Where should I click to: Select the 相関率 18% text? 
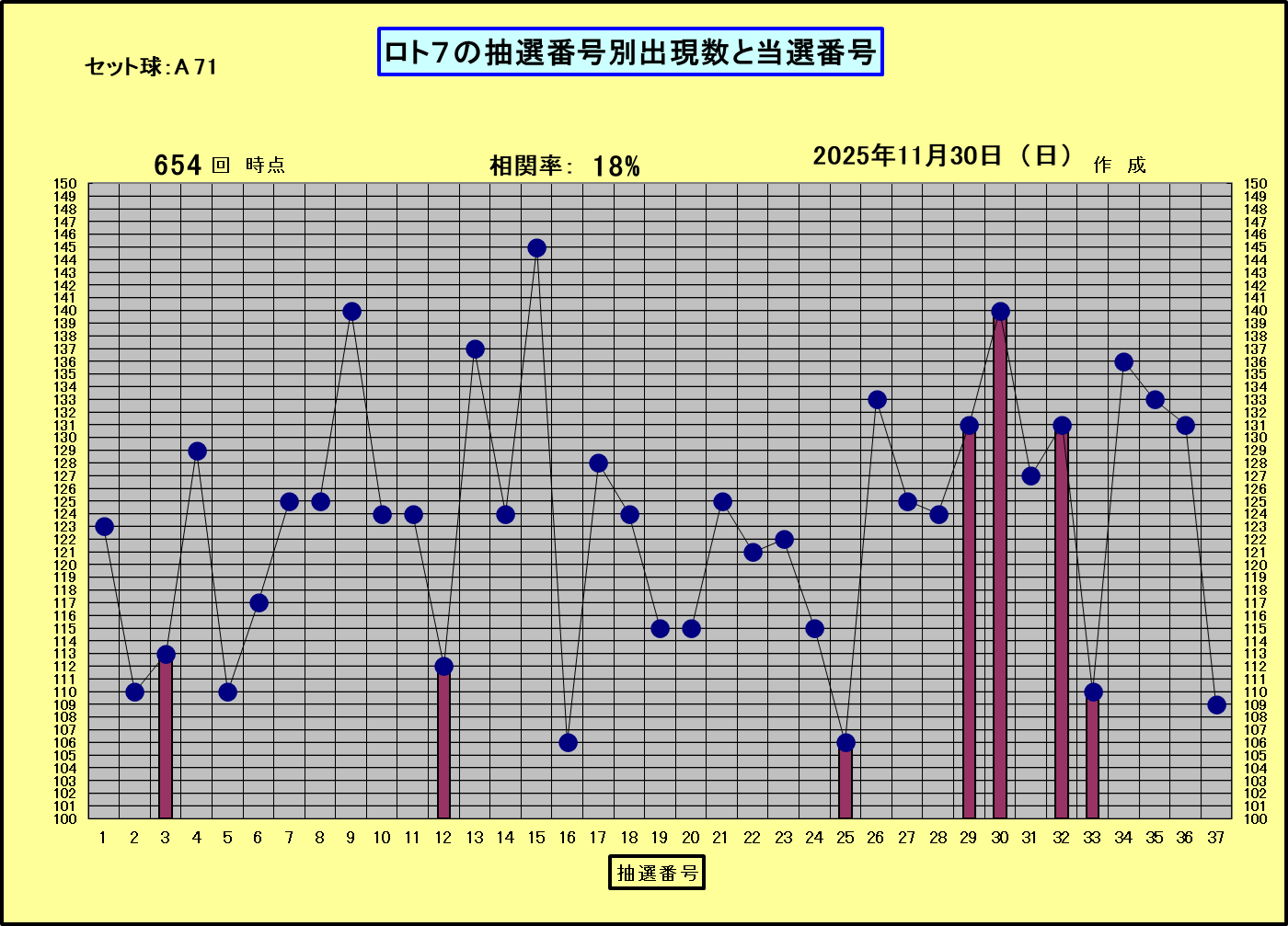click(564, 166)
